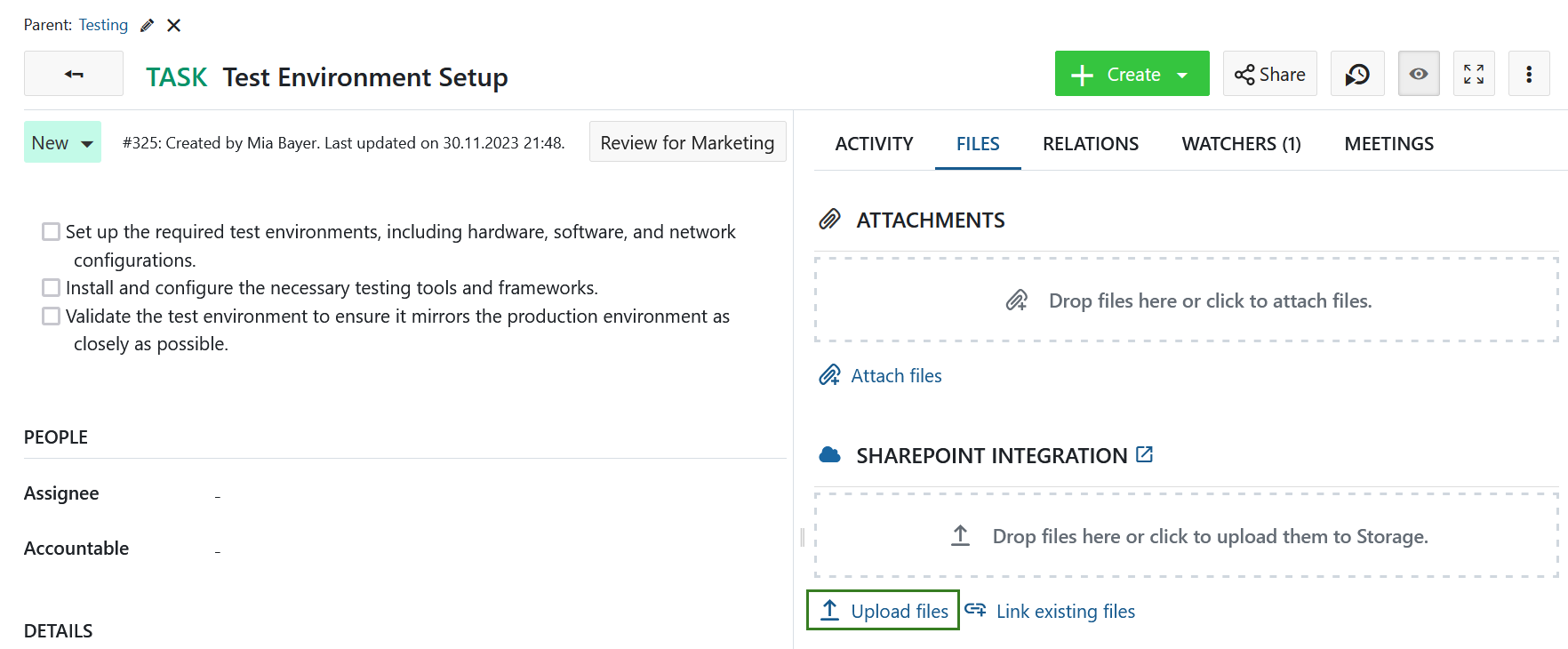This screenshot has width=1568, height=649.
Task: Open the green Create dropdown
Action: (1132, 74)
